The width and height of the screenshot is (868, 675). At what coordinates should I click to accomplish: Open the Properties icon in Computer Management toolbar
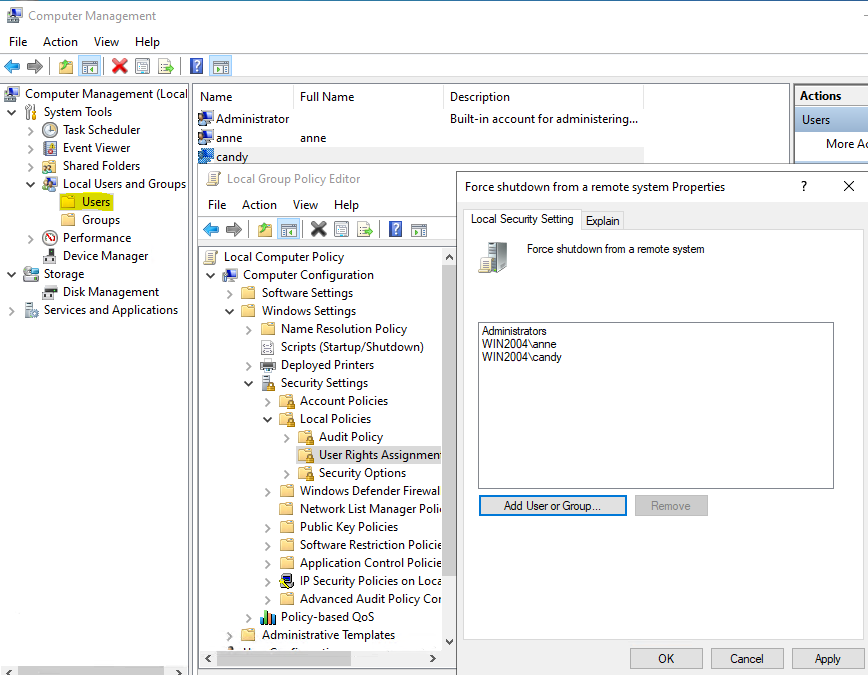pyautogui.click(x=142, y=66)
